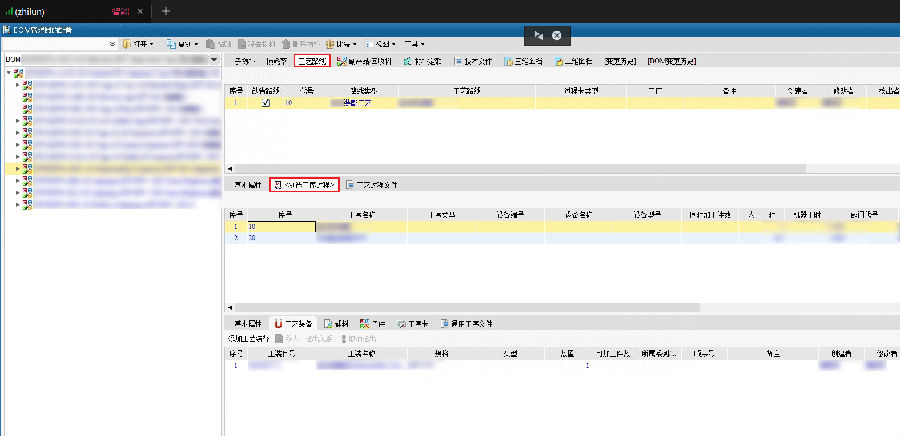Click the root node icon in the tree

19,75
